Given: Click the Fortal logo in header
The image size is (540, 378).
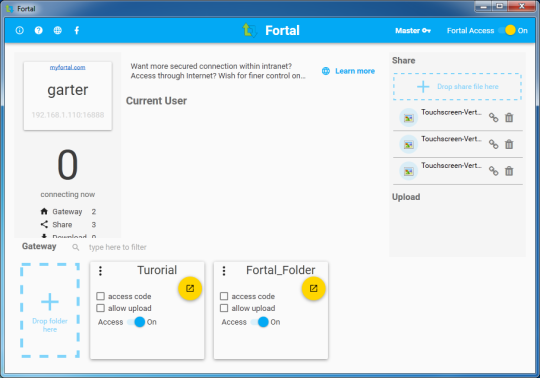Looking at the screenshot, I should [250, 30].
